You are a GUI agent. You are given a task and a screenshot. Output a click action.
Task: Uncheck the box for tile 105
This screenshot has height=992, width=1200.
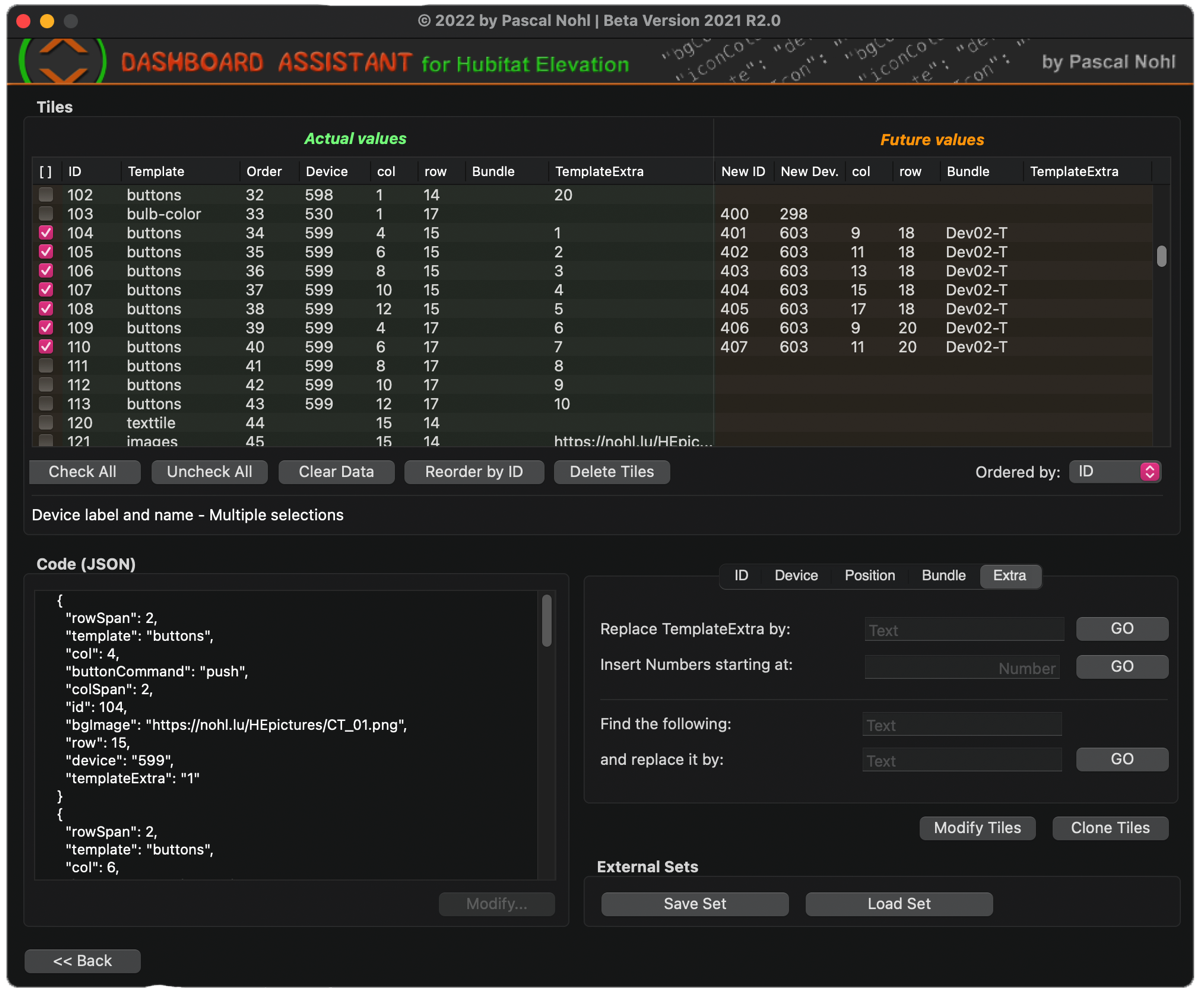(x=46, y=252)
